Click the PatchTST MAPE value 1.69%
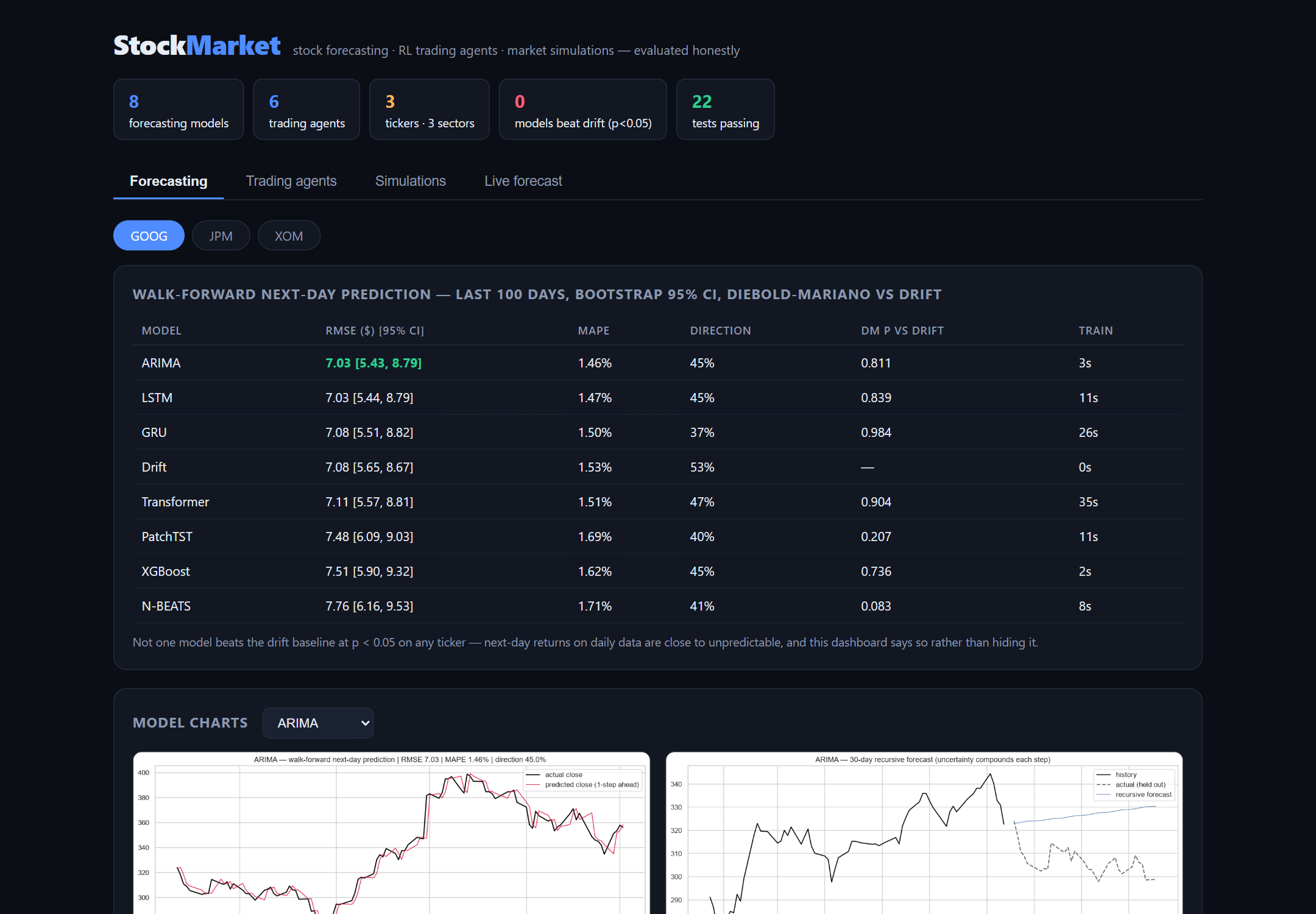 click(595, 537)
